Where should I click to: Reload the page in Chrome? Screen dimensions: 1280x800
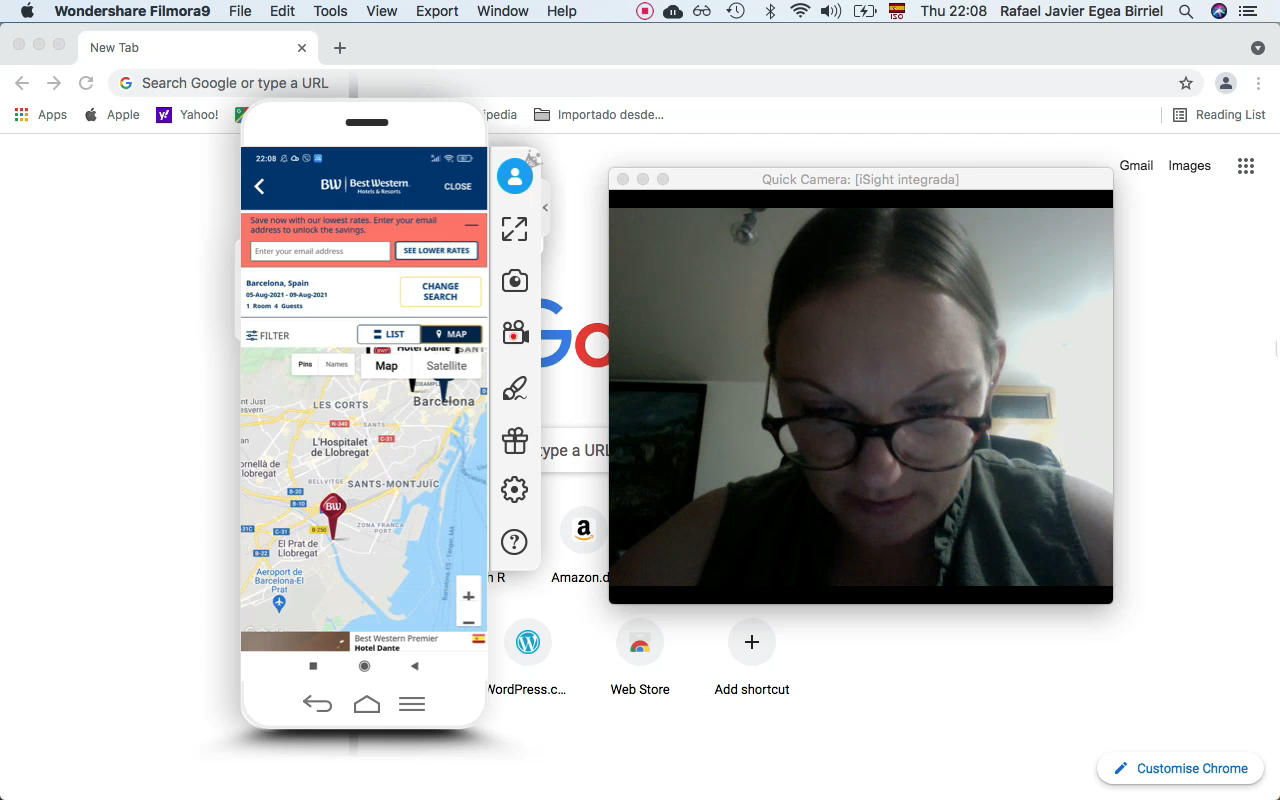(86, 83)
